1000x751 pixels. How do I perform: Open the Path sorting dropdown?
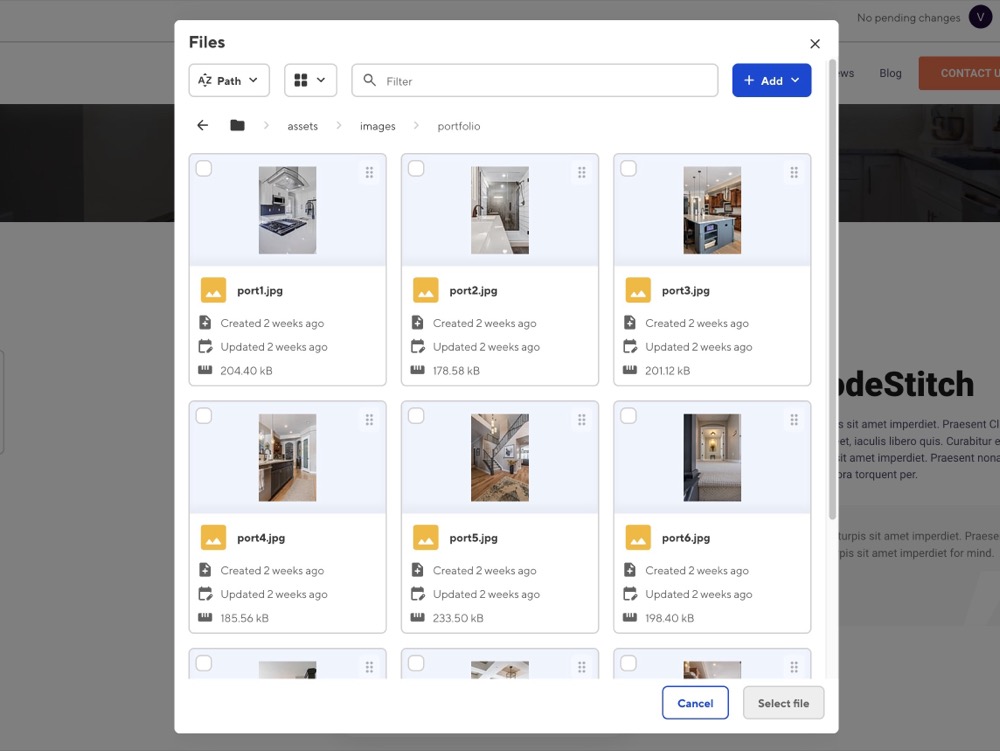(x=228, y=79)
